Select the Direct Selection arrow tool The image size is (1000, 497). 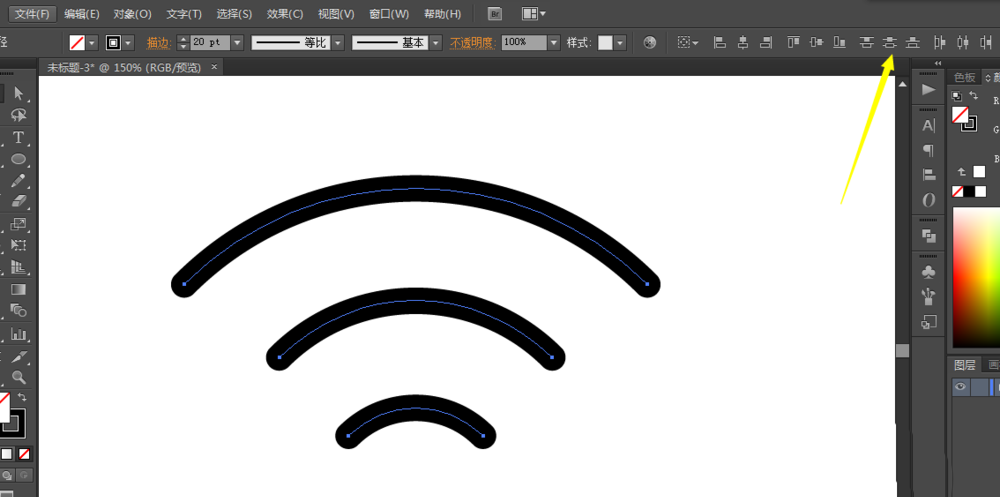(18, 94)
